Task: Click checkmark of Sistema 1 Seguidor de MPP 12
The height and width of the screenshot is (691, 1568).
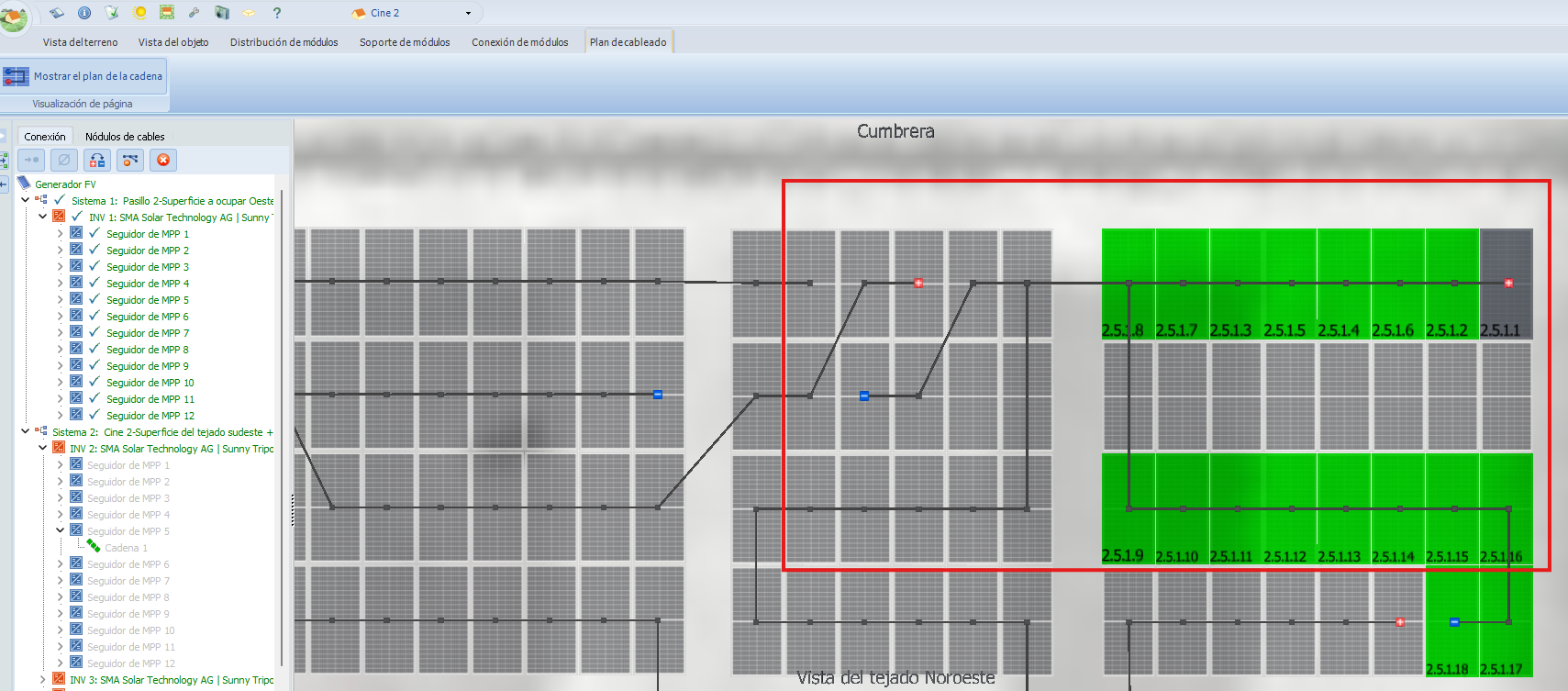Action: point(95,415)
